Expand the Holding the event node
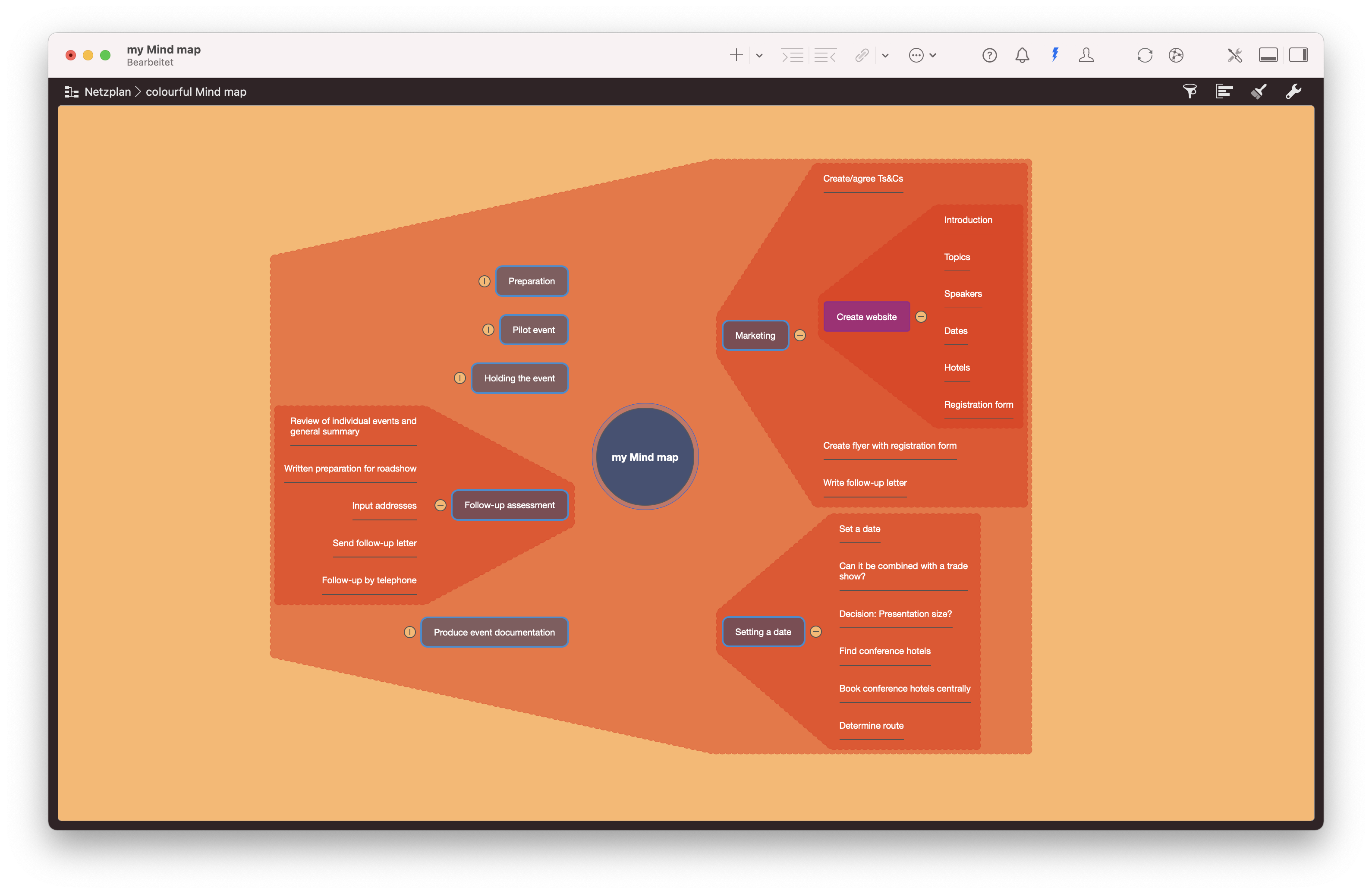 pos(459,378)
